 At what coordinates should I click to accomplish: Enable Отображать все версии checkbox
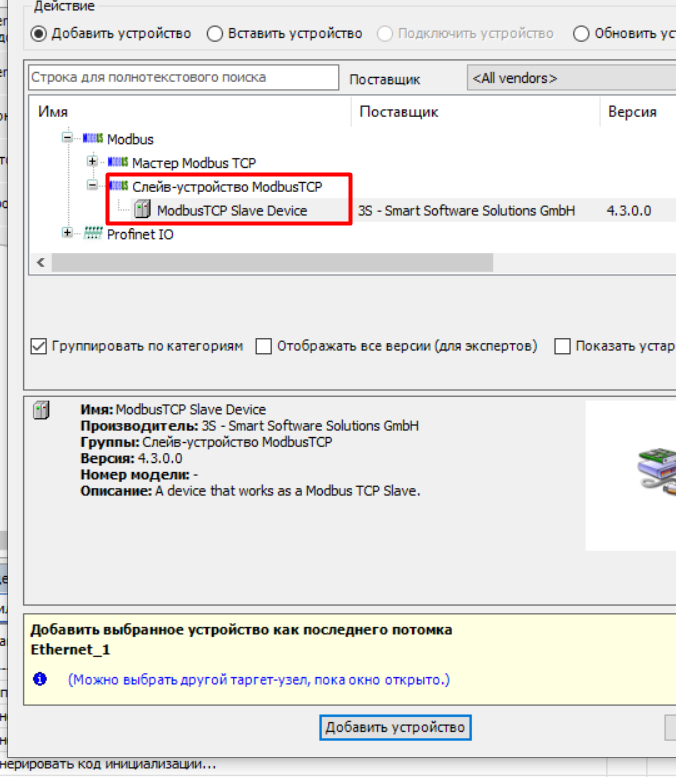(x=264, y=346)
